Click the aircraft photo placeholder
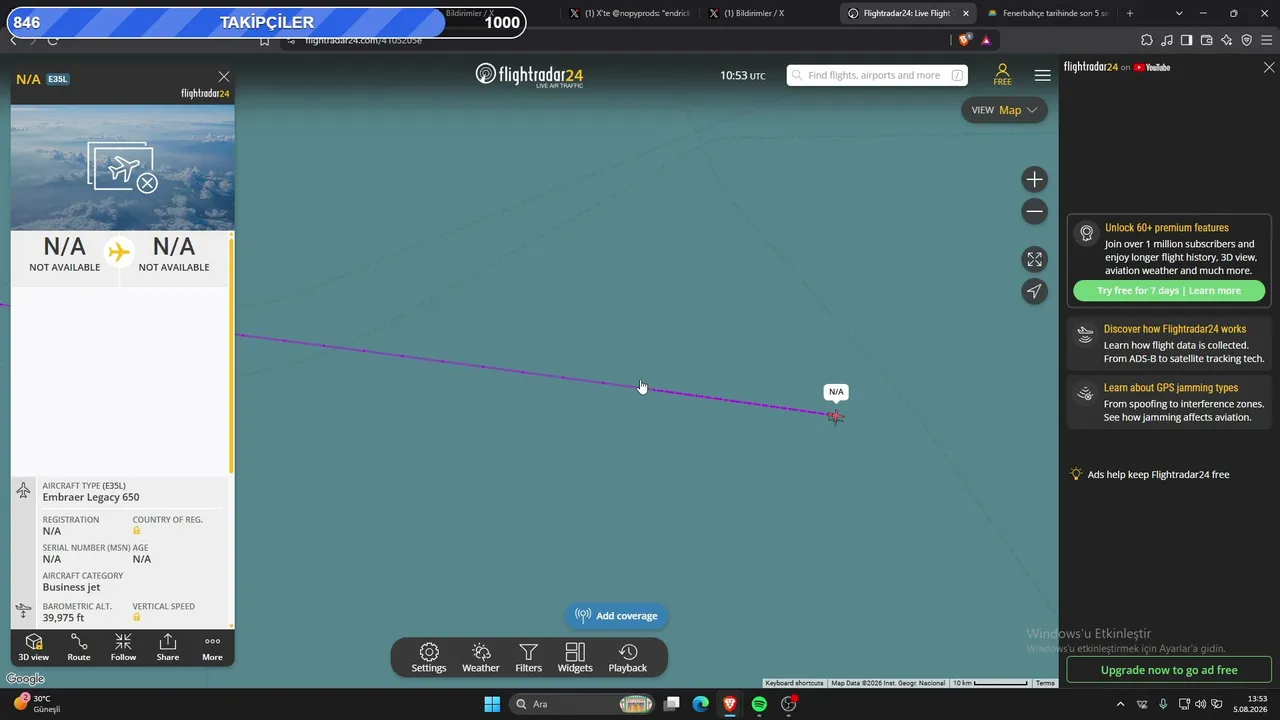Screen dimensions: 1280x720 click(x=123, y=168)
